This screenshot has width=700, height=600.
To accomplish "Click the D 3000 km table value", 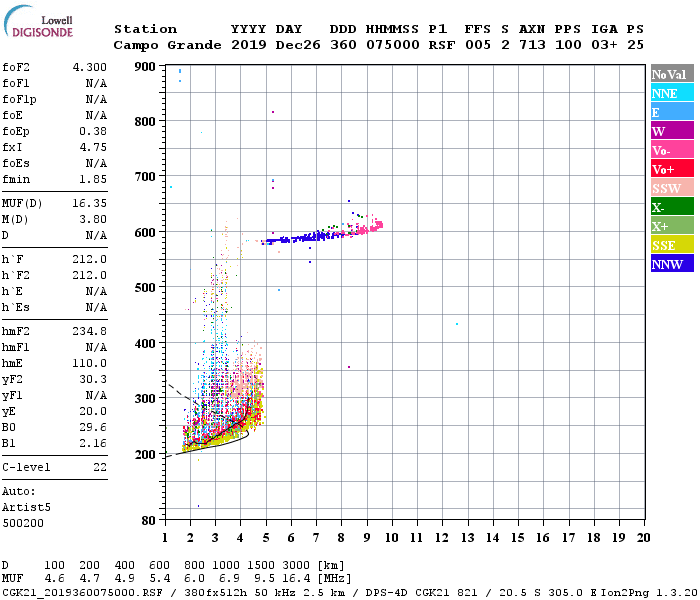I will coord(296,565).
